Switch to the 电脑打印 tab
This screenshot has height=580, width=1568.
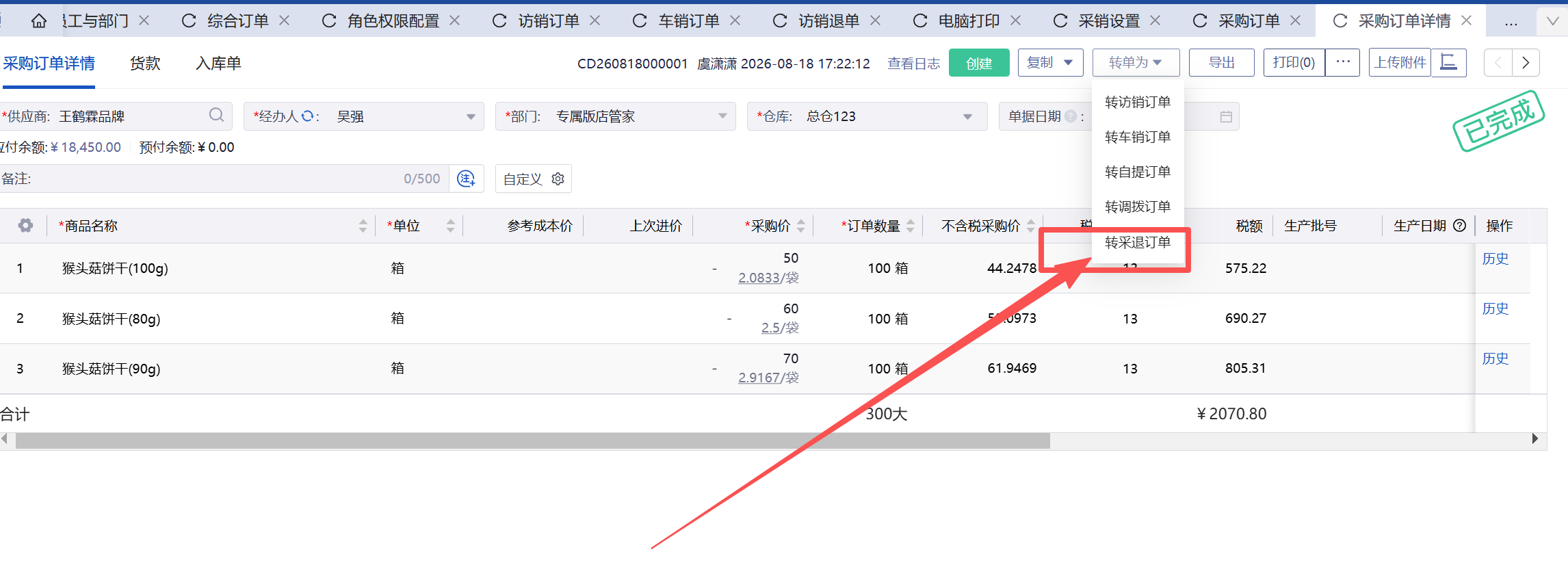[x=969, y=21]
